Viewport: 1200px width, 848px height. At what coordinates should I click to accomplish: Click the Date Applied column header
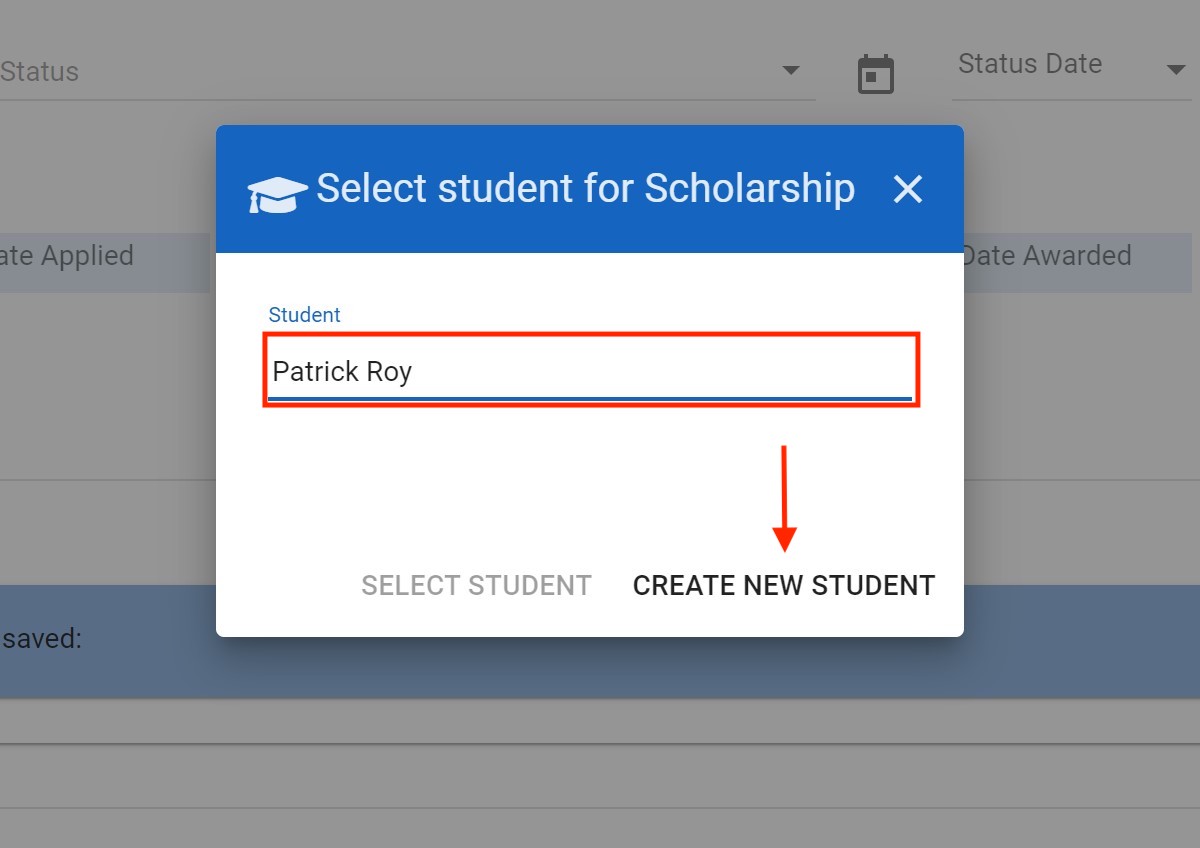(x=67, y=256)
